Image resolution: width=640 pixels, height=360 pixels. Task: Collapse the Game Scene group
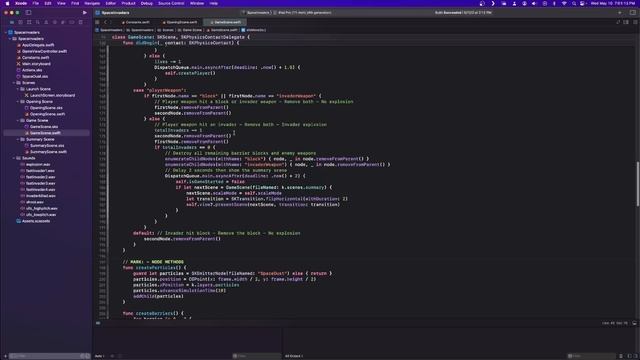point(18,120)
